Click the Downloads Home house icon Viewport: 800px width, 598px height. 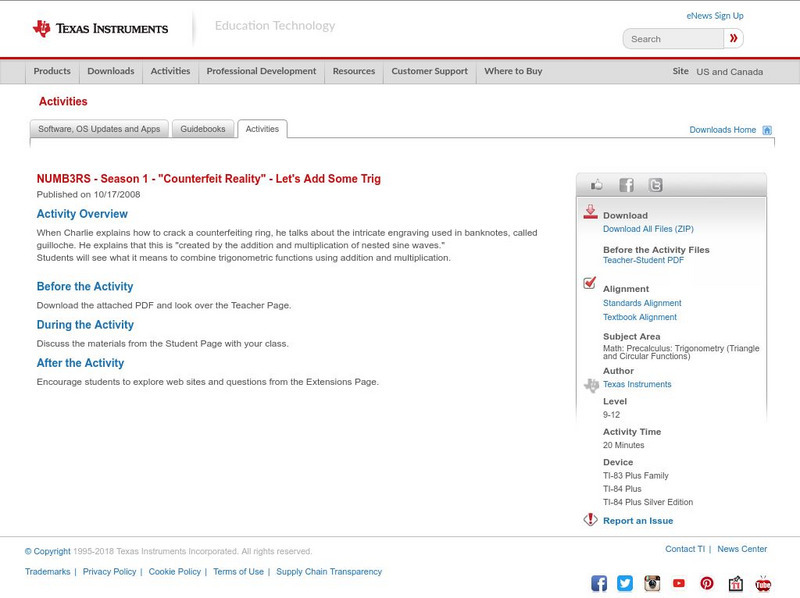[x=767, y=130]
